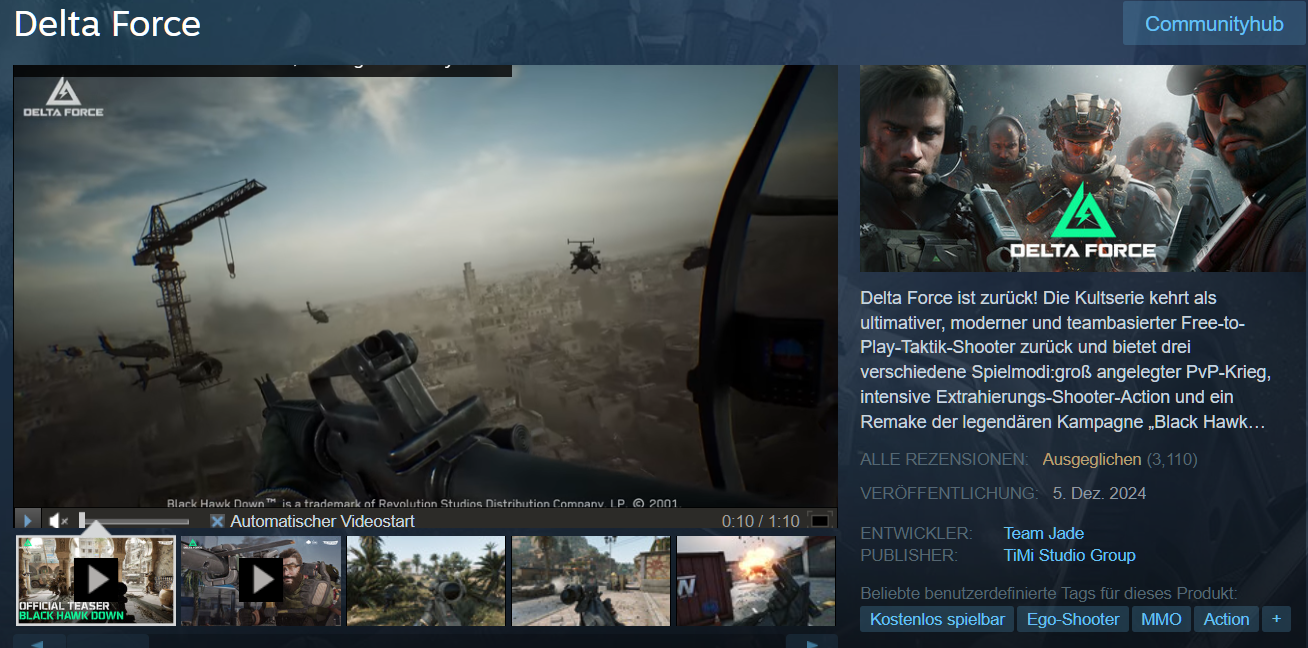
Task: Unmute the video sound icon
Action: pos(58,521)
